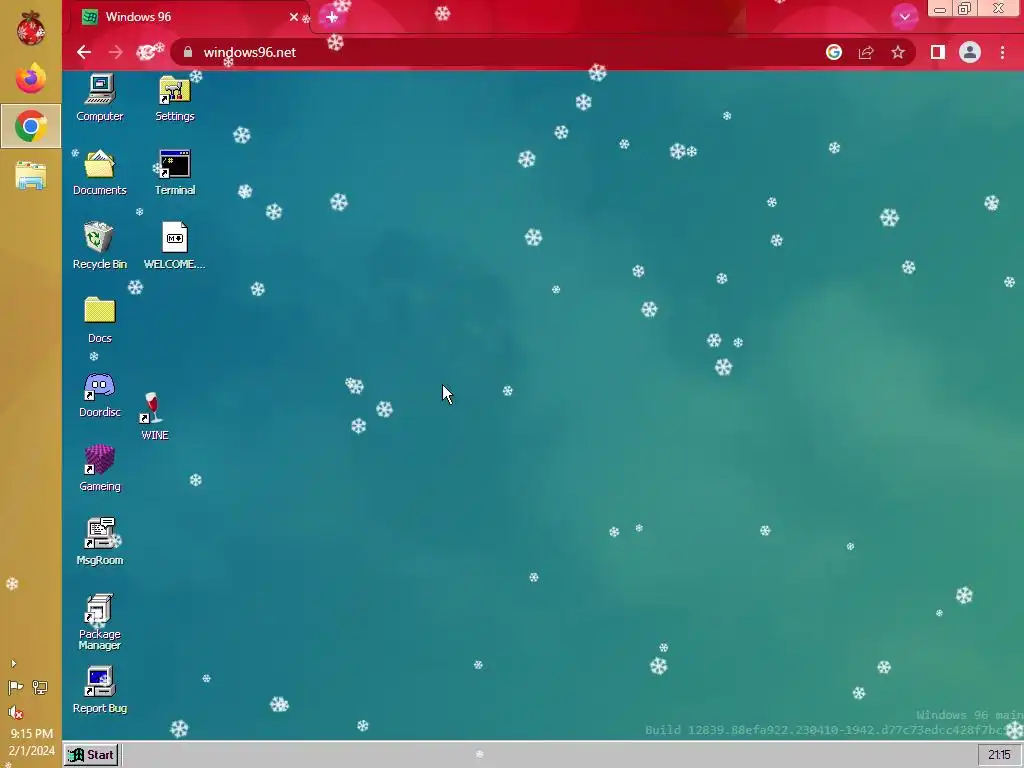Toggle the browser side panel
Image resolution: width=1024 pixels, height=768 pixels.
938,52
